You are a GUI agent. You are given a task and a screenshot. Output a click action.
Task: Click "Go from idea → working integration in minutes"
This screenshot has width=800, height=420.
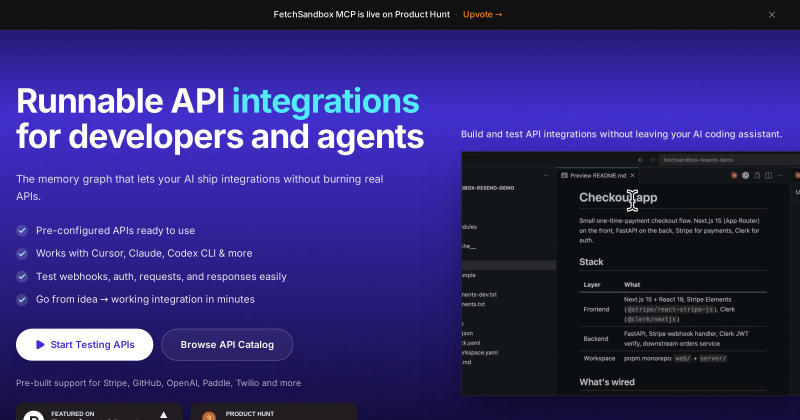145,300
